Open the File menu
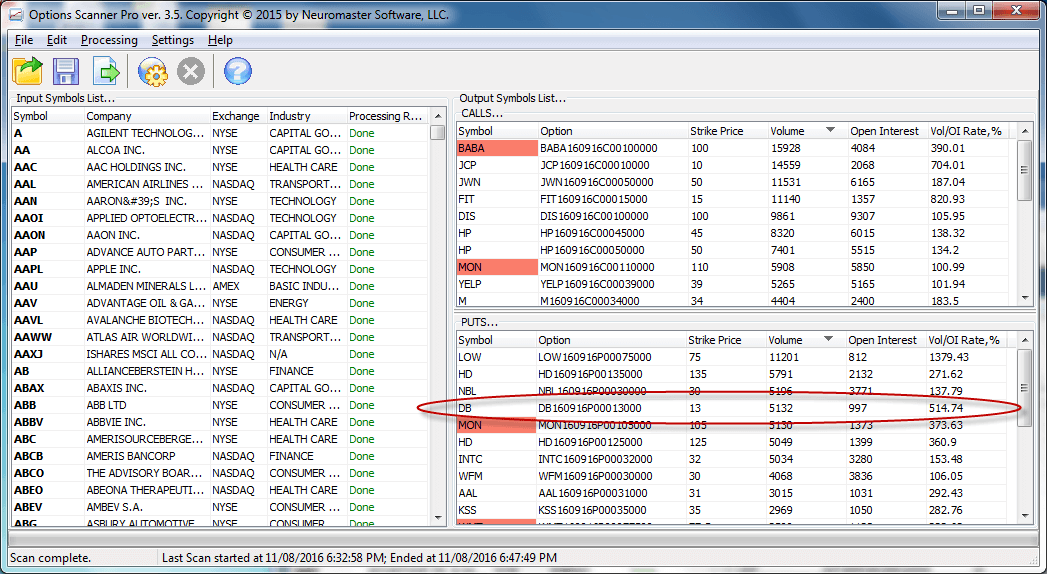 tap(24, 40)
